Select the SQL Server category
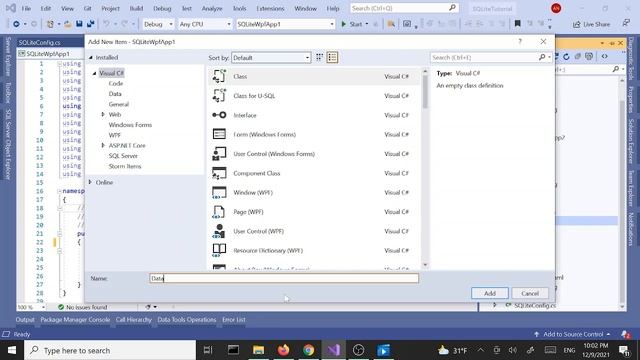 point(123,156)
